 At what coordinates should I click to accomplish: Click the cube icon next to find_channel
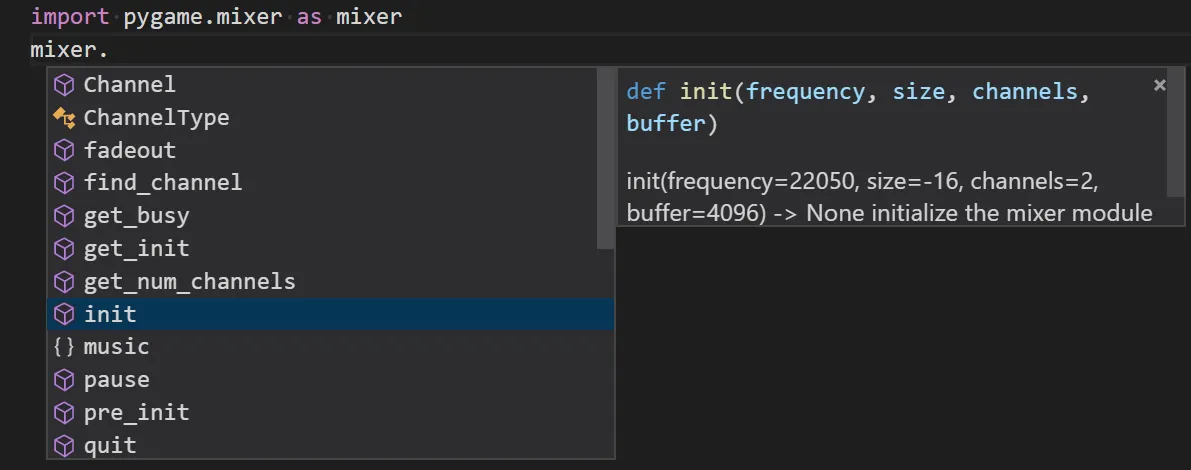click(x=64, y=183)
